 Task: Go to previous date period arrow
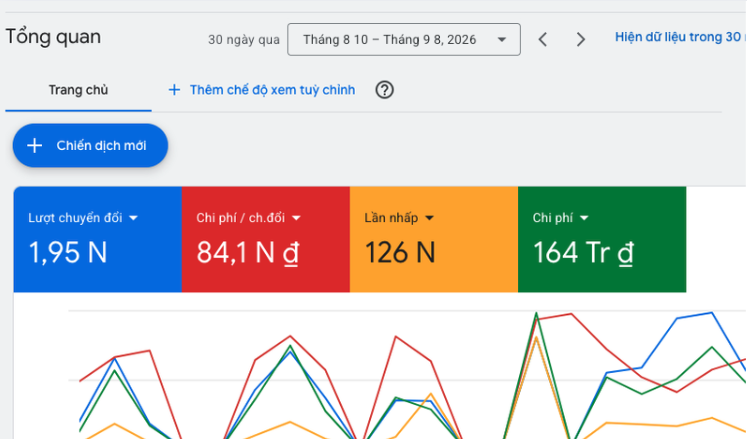point(543,39)
